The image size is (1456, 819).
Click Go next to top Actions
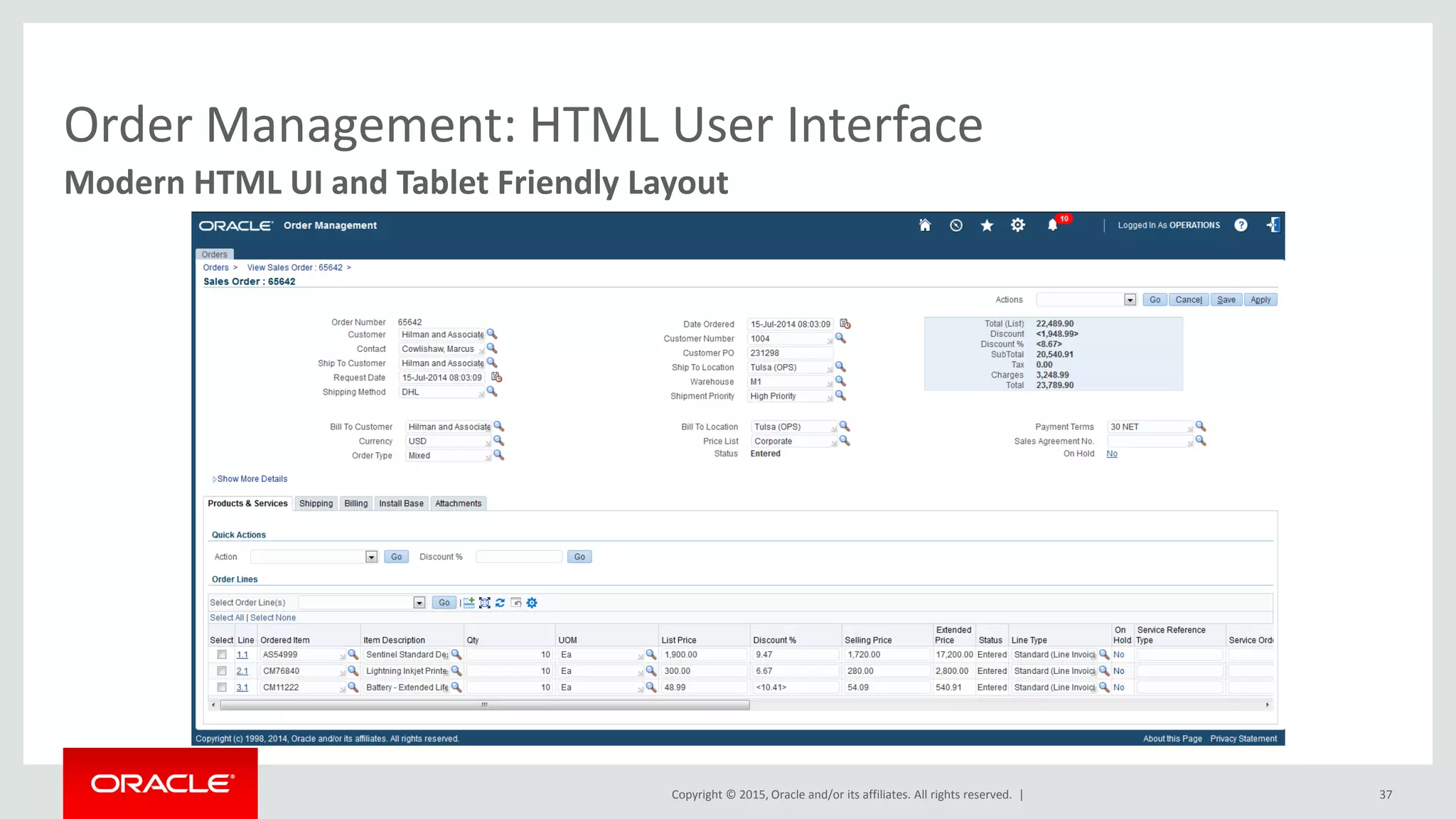[x=1155, y=300]
